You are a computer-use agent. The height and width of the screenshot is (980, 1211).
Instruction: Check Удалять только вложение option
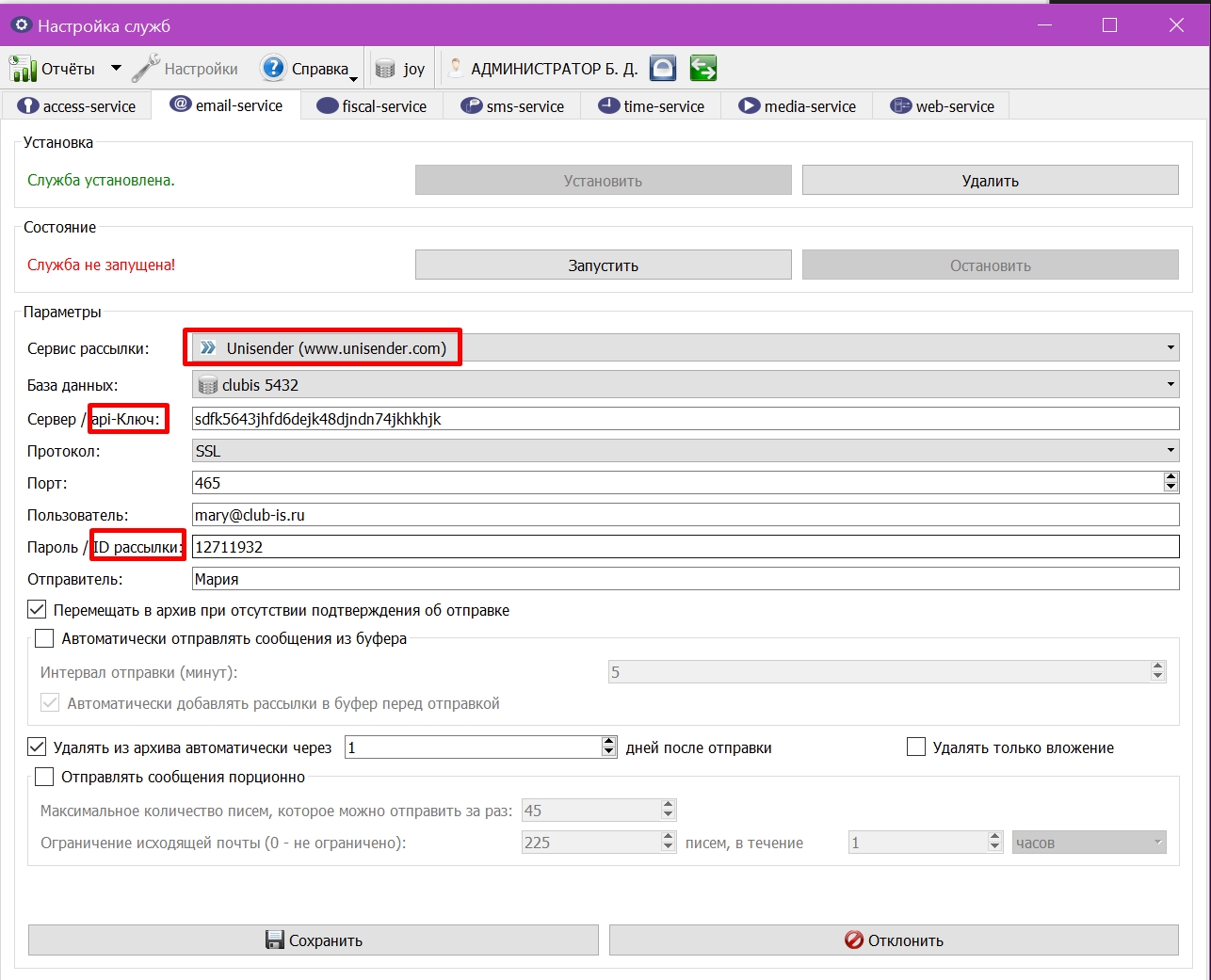point(916,747)
